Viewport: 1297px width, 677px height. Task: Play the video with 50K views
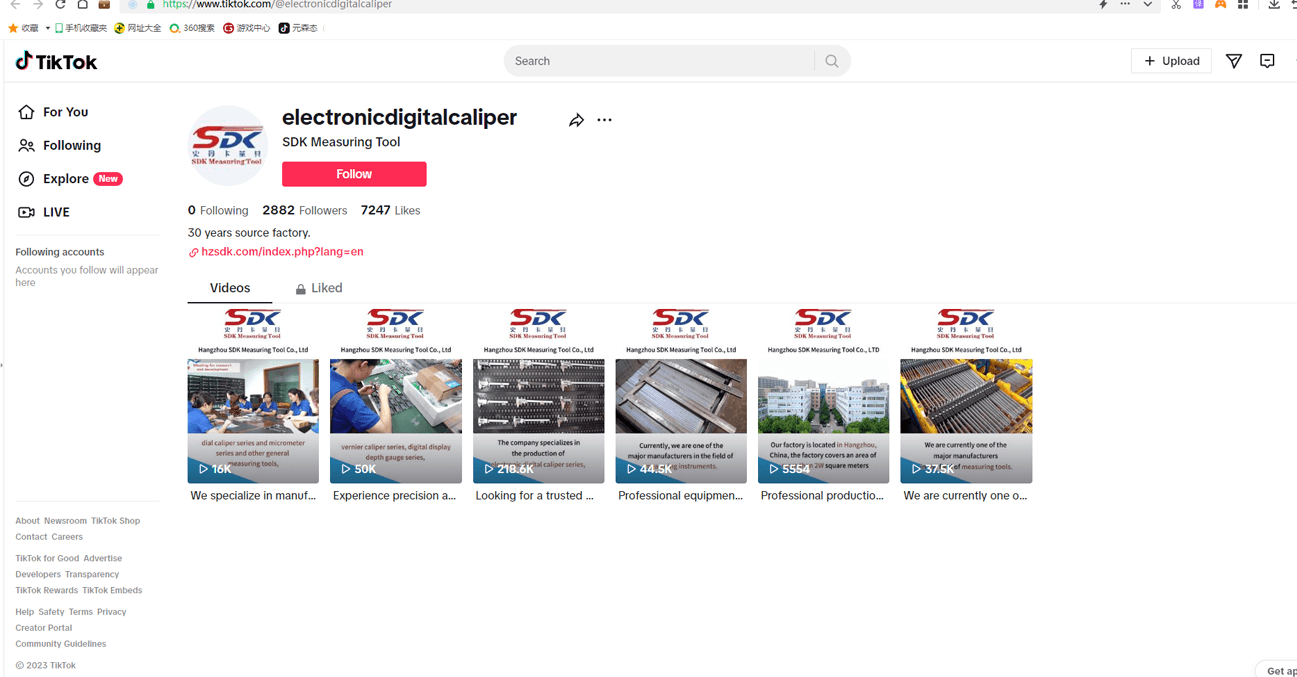396,396
